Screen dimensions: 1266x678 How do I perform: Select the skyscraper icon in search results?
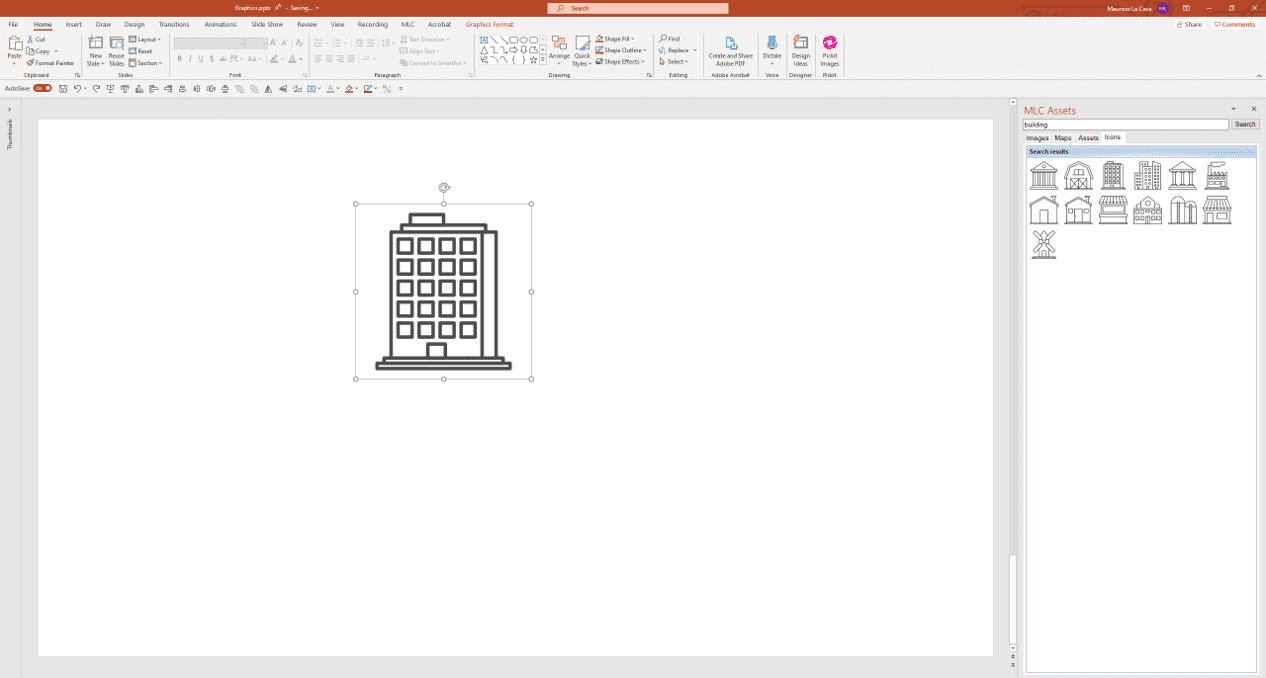tap(1113, 174)
